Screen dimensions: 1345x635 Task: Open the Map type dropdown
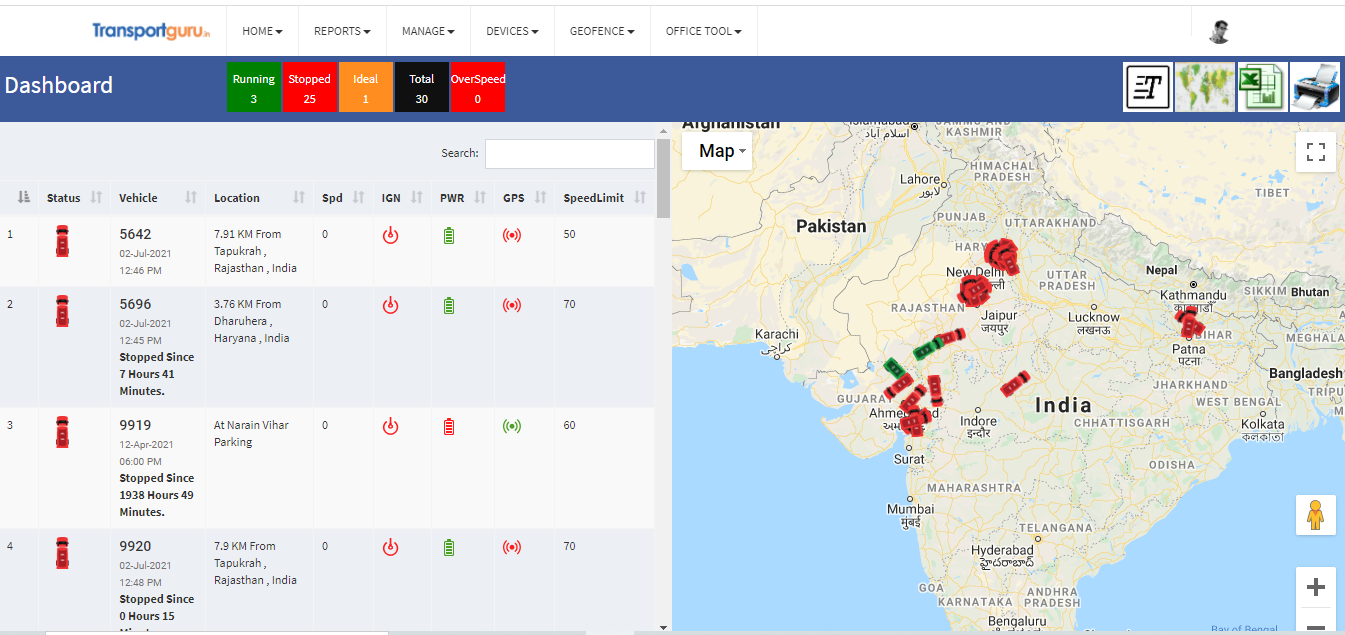click(717, 151)
